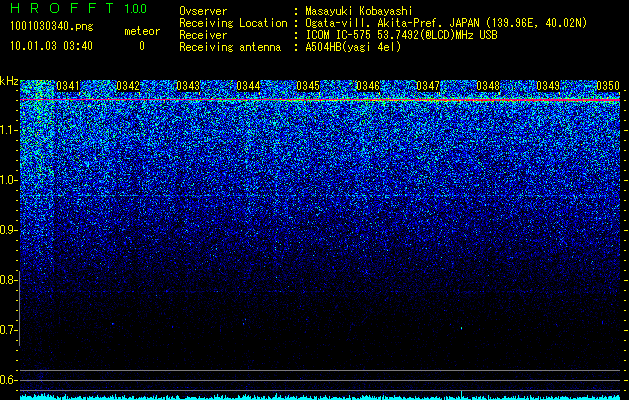Image resolution: width=629 pixels, height=400 pixels.
Task: Click the 0346 time marker
Action: click(368, 86)
